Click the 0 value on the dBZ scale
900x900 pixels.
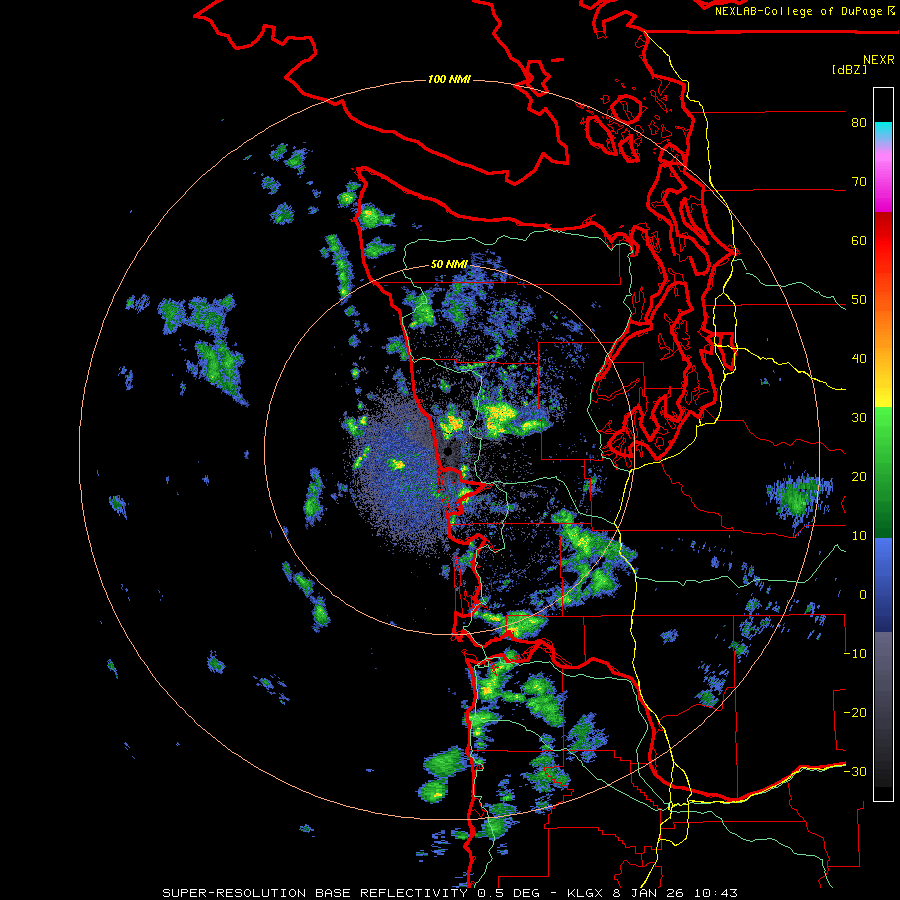pyautogui.click(x=863, y=595)
